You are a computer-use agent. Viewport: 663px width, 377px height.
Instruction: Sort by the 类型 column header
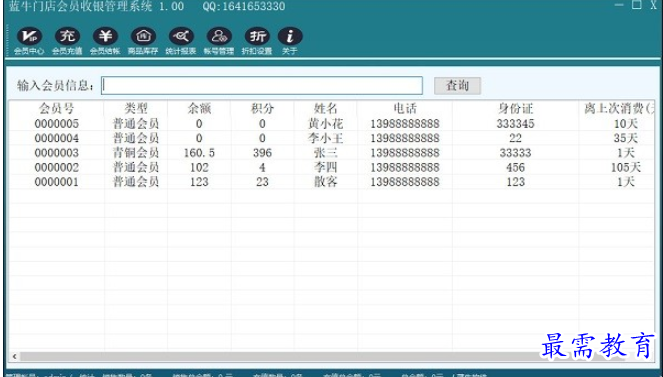pos(136,109)
